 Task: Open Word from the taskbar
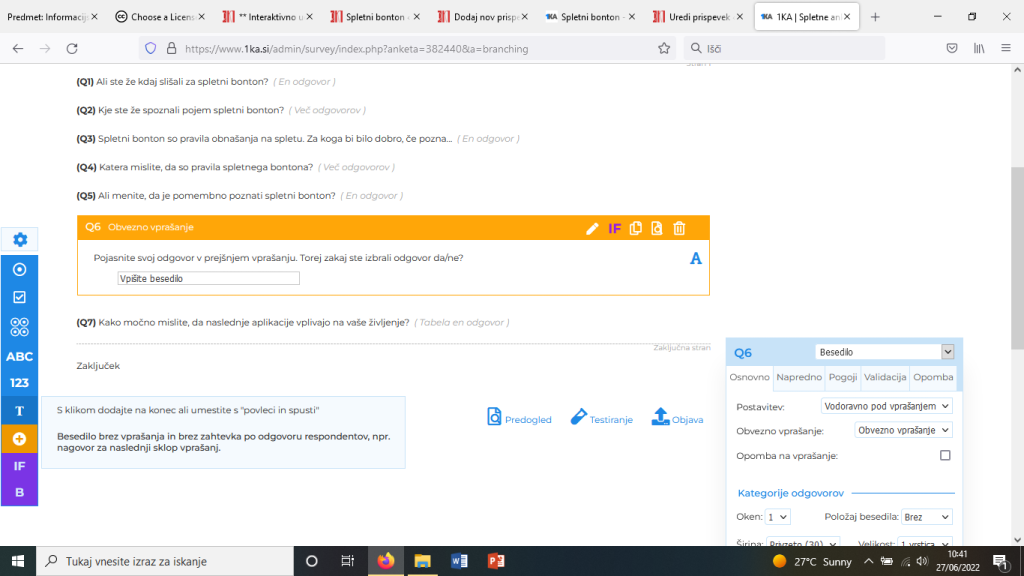[x=459, y=561]
